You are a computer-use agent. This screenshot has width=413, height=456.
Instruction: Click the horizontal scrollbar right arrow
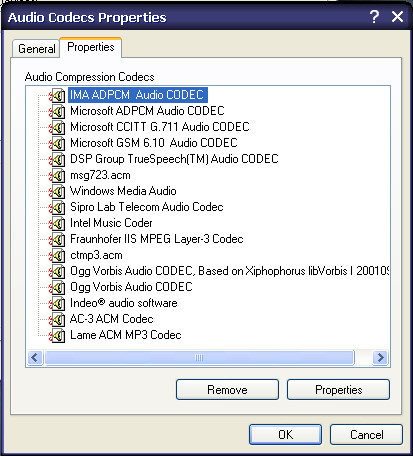tap(380, 358)
